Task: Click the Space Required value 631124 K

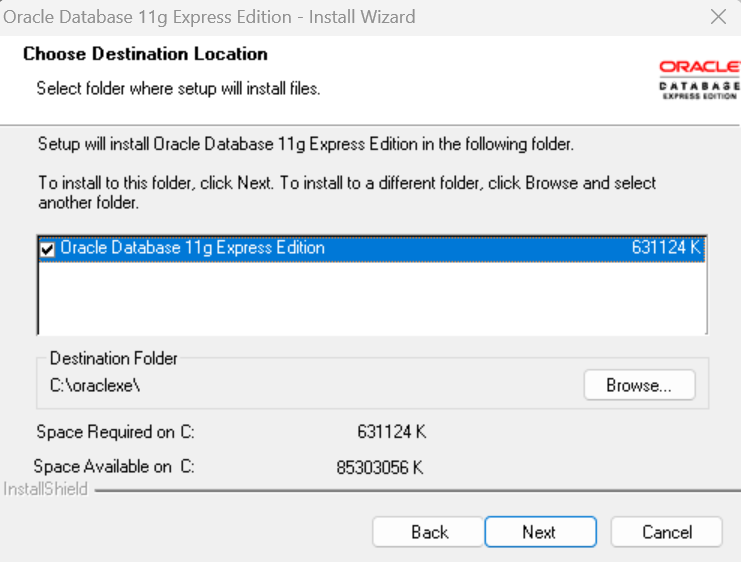Action: (x=392, y=432)
